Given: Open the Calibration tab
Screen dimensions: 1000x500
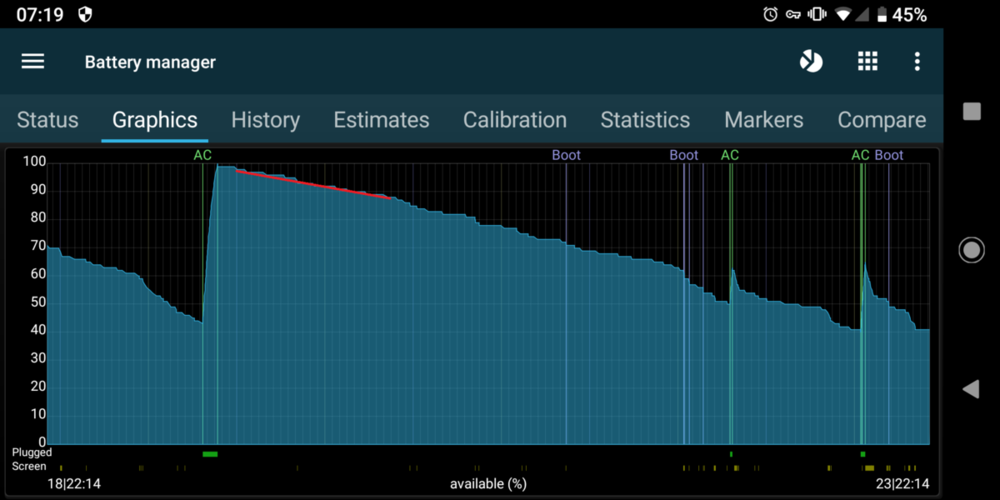Looking at the screenshot, I should tap(515, 120).
